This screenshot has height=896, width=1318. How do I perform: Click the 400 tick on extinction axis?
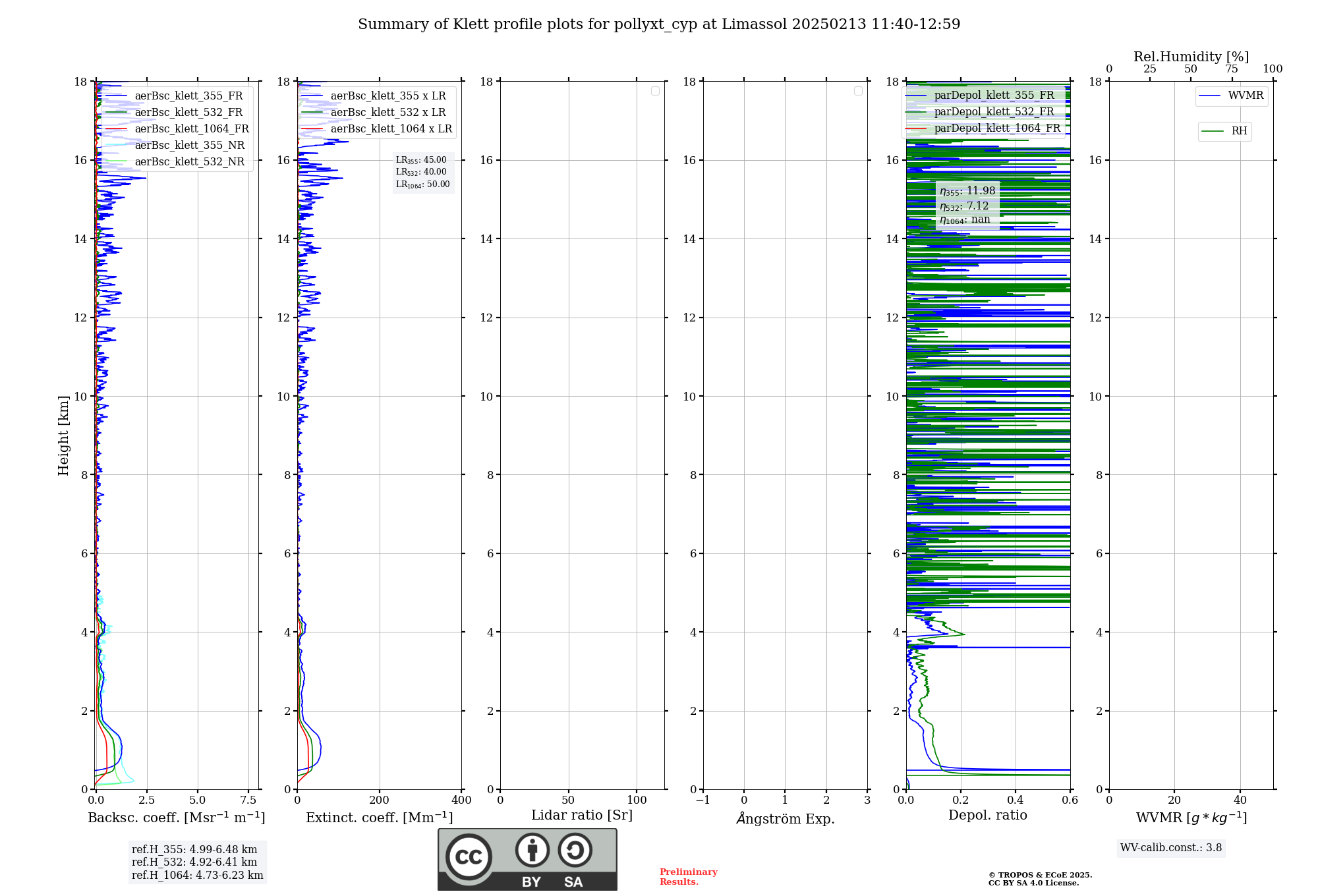click(461, 800)
